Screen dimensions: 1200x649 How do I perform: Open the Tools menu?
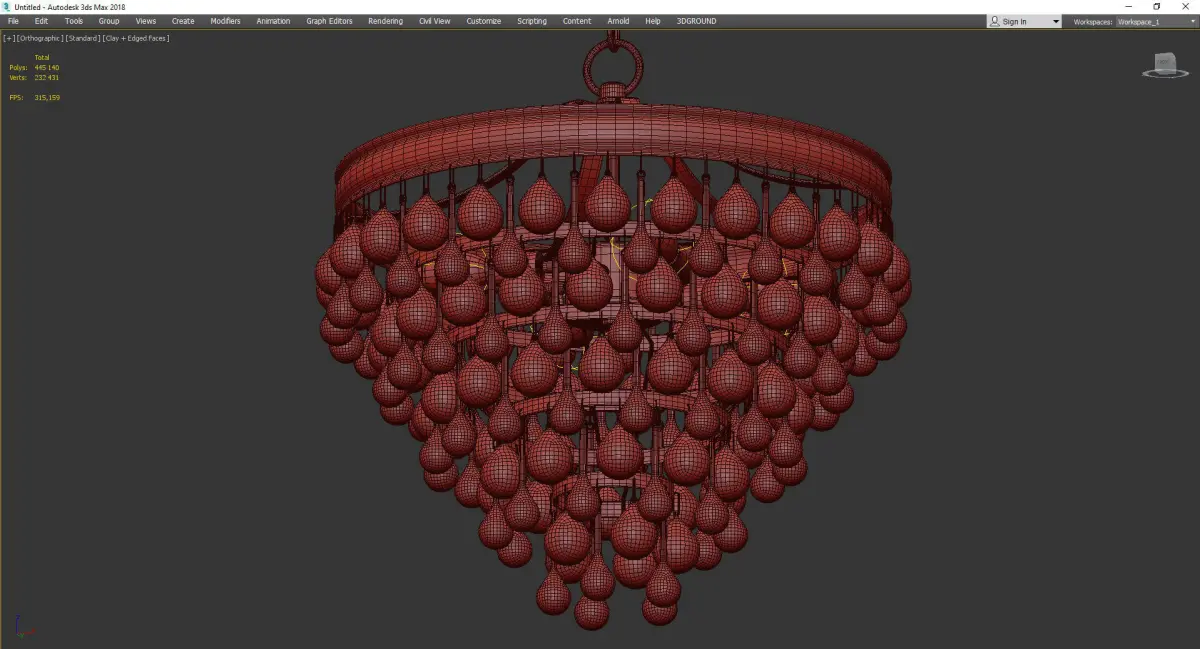tap(74, 21)
